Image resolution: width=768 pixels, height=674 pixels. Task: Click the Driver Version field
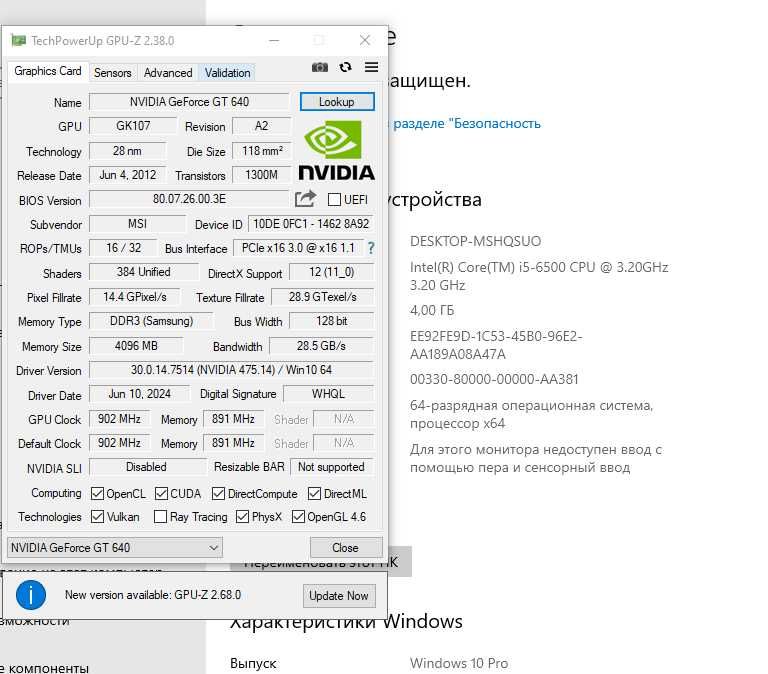click(231, 370)
